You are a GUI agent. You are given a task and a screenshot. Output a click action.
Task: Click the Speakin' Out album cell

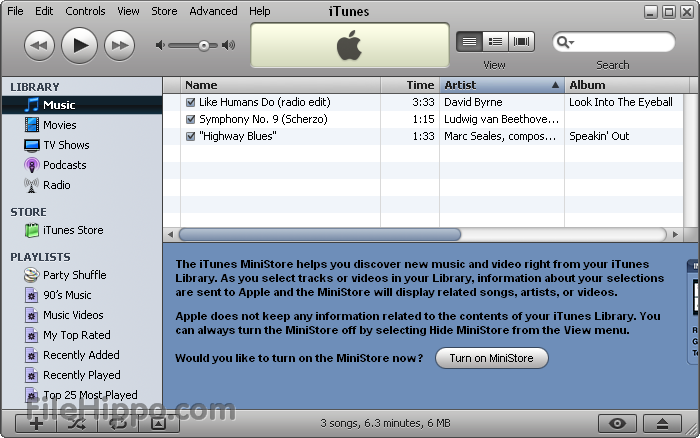[x=624, y=136]
